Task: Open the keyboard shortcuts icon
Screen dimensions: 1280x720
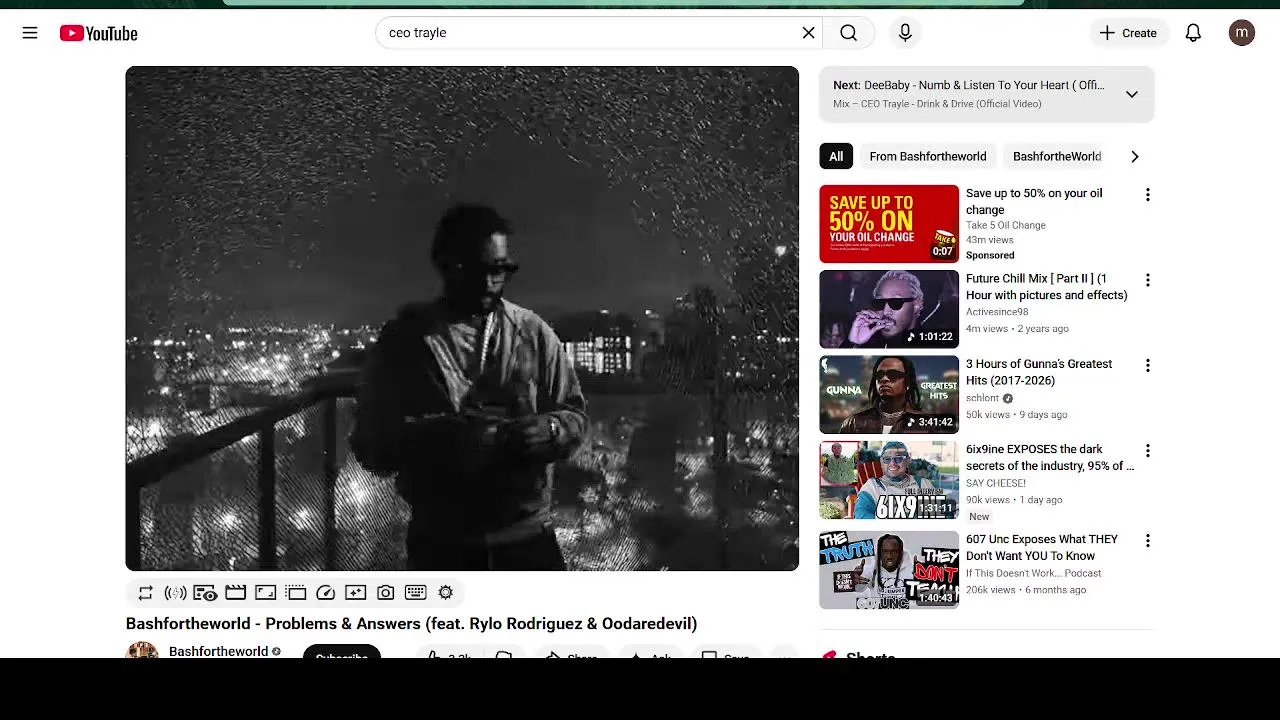Action: [x=415, y=593]
